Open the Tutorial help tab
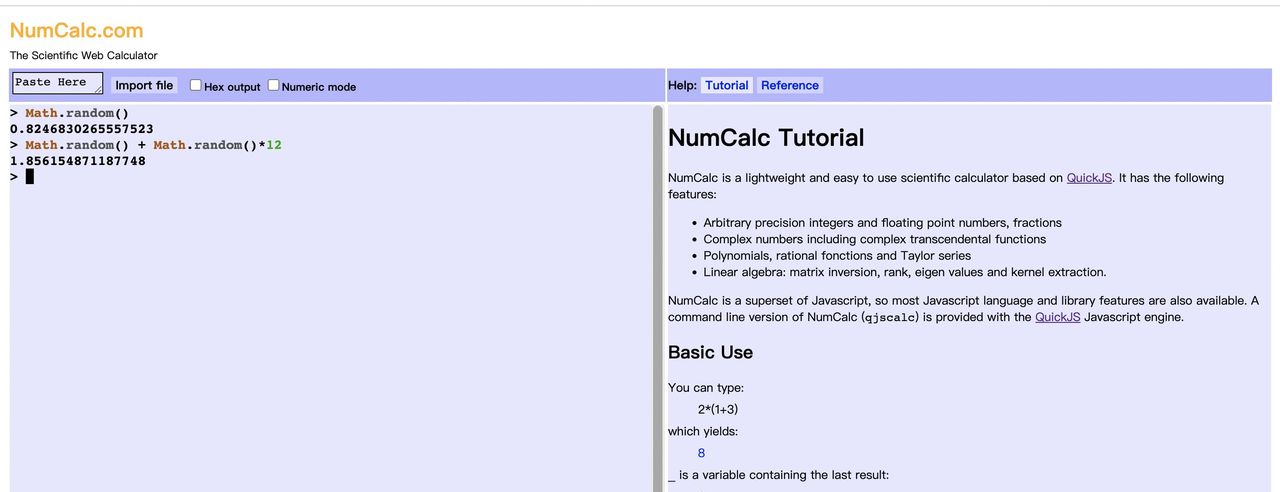This screenshot has width=1280, height=492. tap(726, 86)
